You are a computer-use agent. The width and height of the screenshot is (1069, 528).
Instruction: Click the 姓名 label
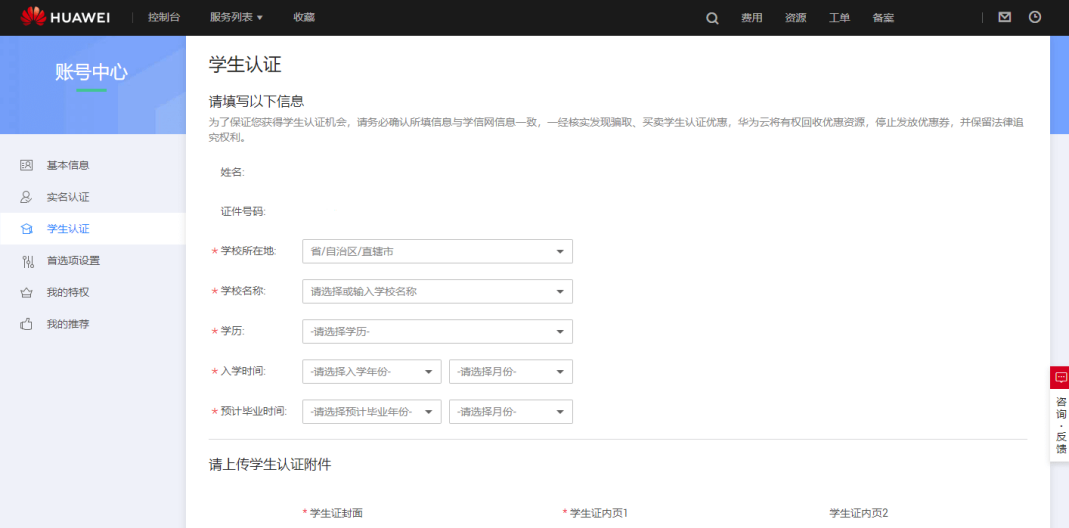pyautogui.click(x=232, y=172)
